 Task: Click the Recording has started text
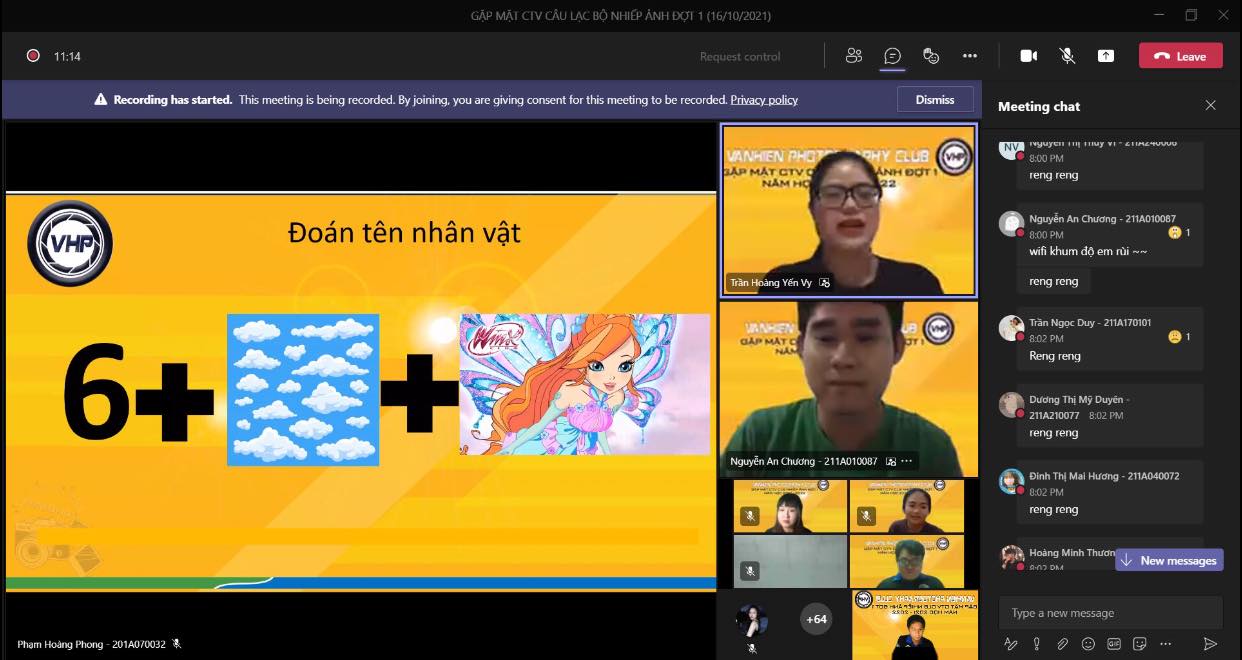[x=172, y=100]
